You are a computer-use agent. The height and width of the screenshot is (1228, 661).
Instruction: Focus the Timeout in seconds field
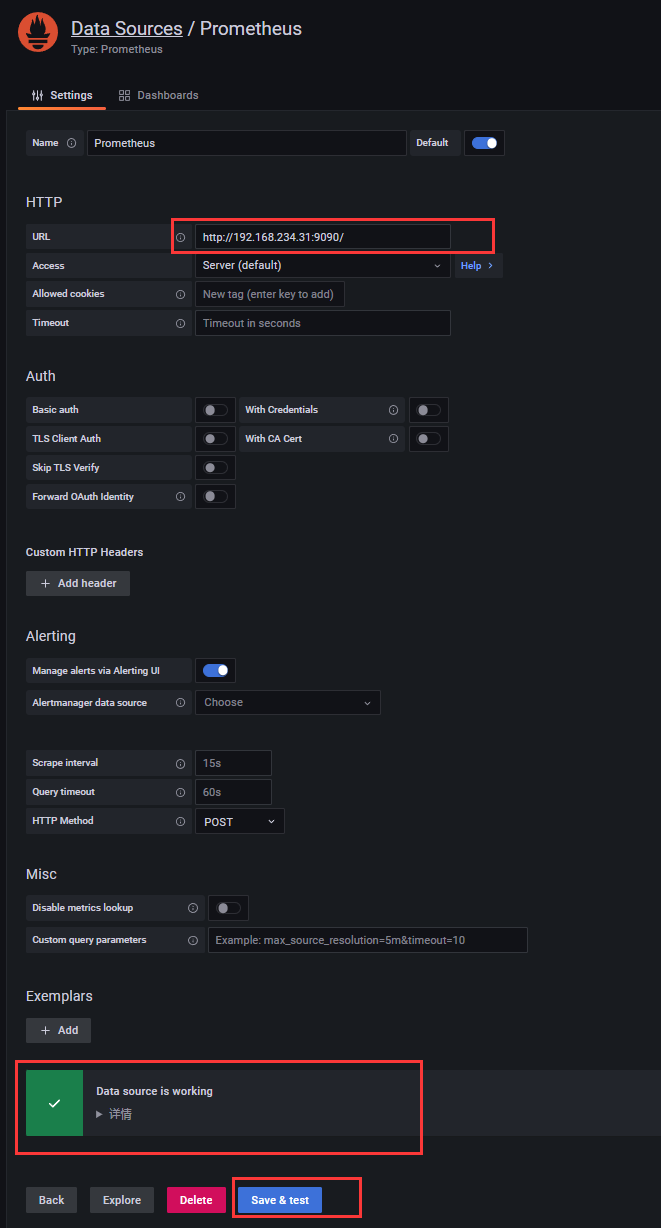[x=322, y=323]
